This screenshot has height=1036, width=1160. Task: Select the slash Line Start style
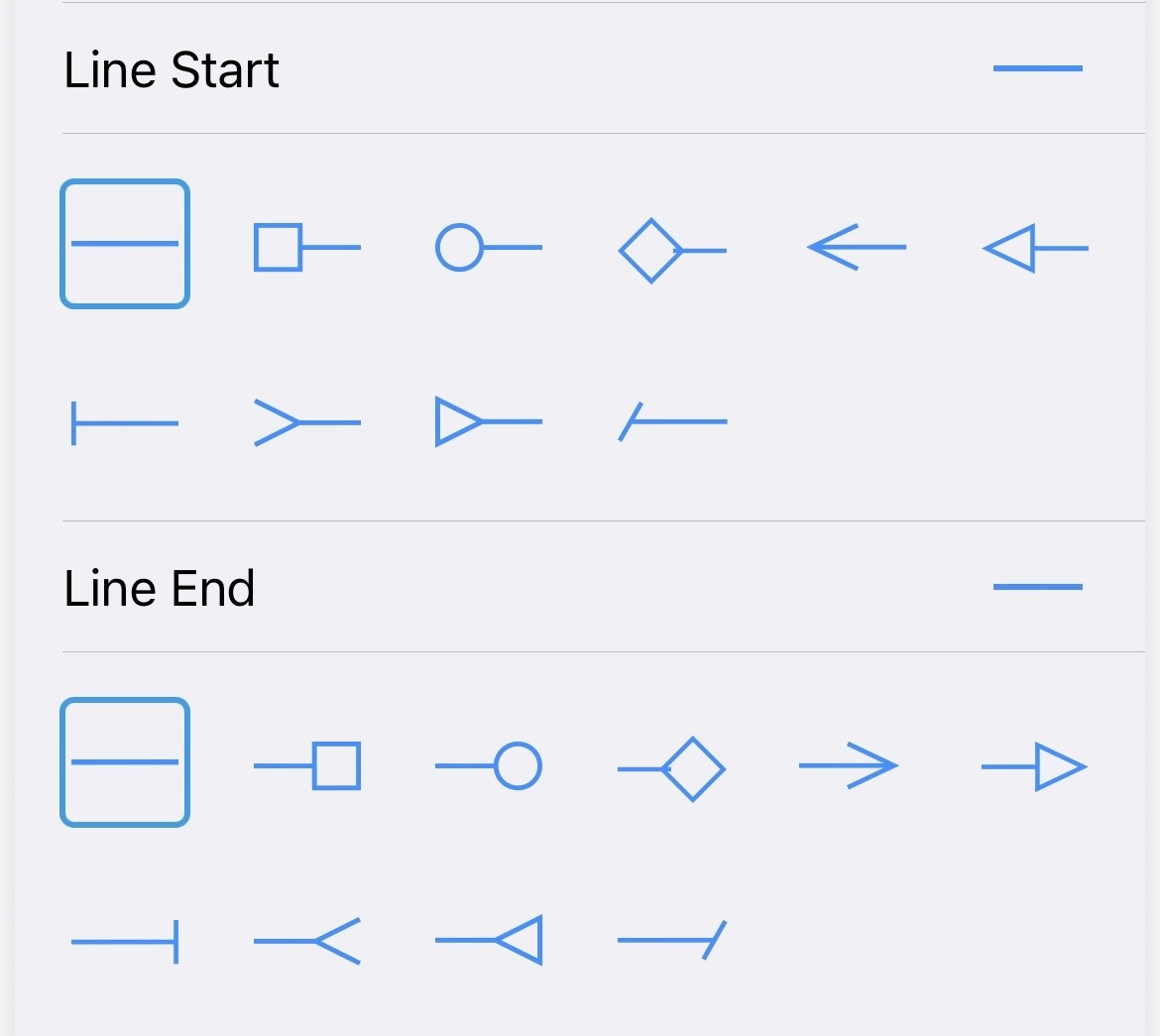[672, 421]
